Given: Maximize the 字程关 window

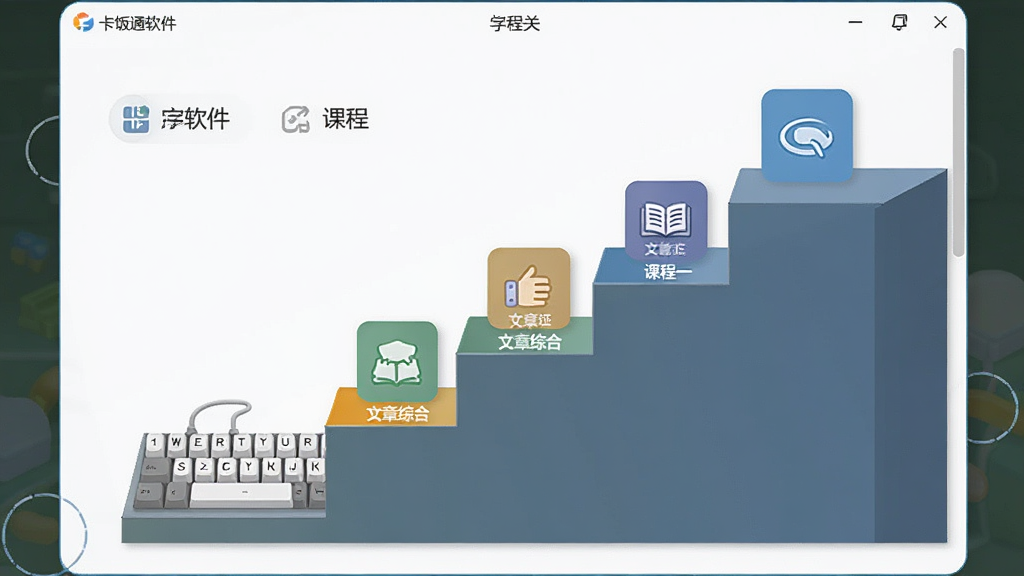Looking at the screenshot, I should click(x=899, y=22).
